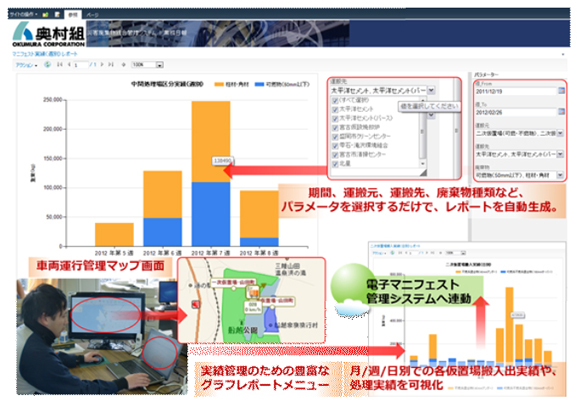Open the 運搬元 parameter dropdown

pos(560,133)
